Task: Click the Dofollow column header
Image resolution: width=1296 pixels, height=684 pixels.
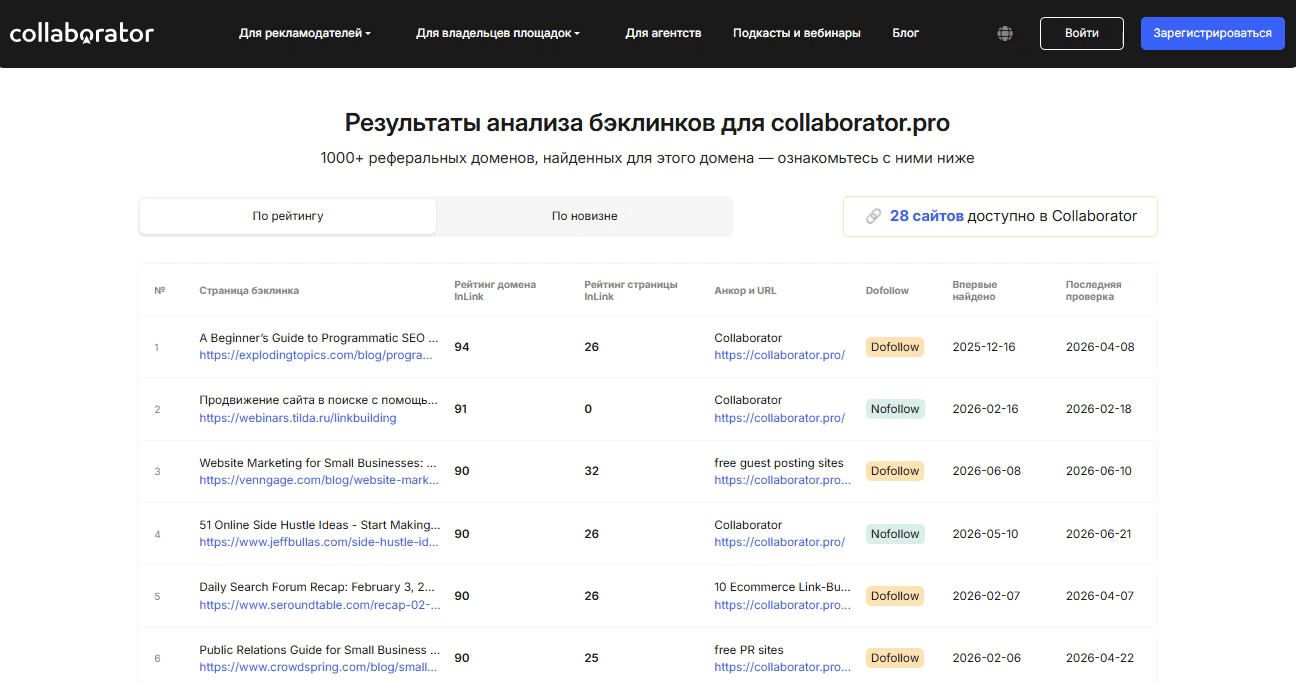Action: (x=887, y=291)
